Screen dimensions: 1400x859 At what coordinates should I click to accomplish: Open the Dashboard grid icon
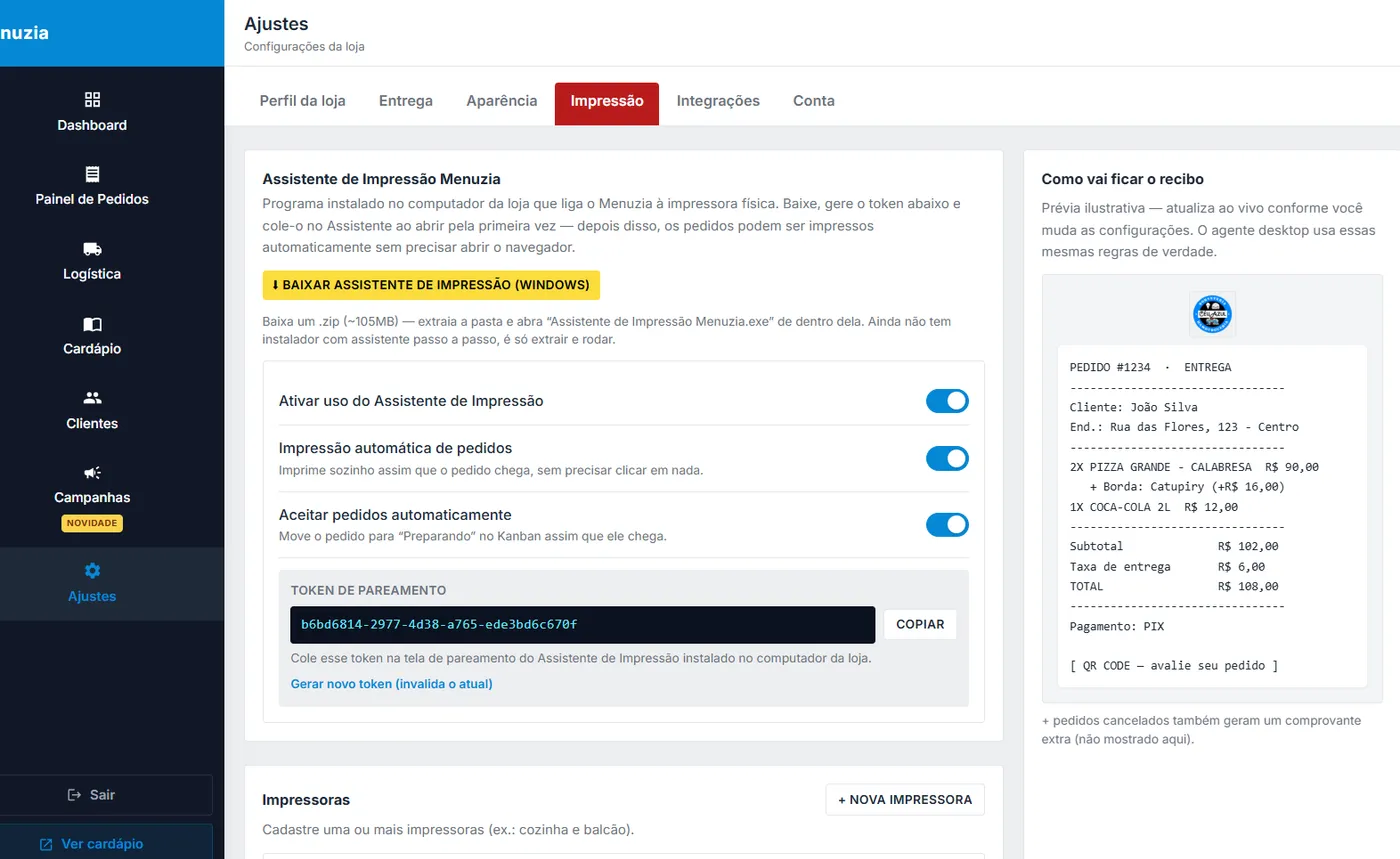point(92,99)
